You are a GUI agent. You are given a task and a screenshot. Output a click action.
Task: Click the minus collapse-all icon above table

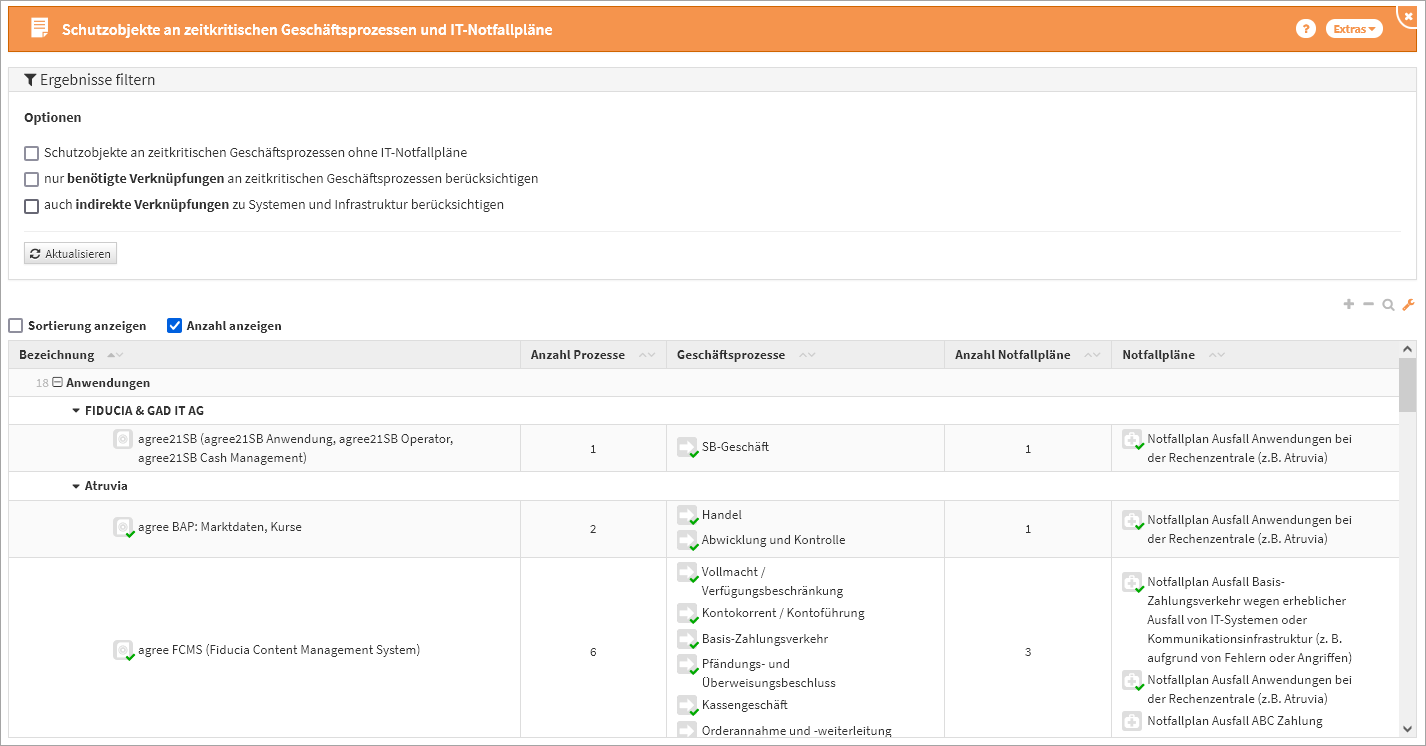(x=1369, y=304)
